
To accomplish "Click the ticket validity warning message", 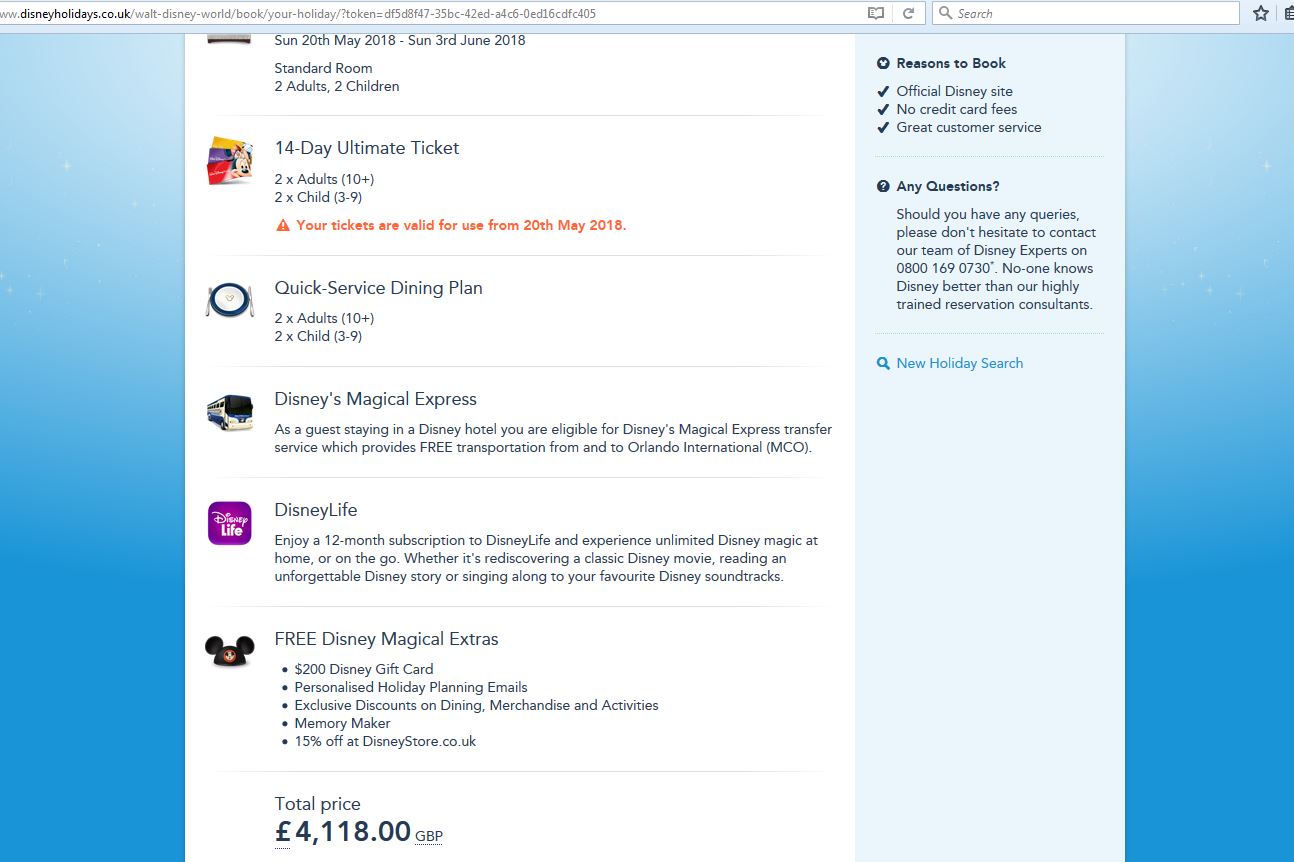I will (x=461, y=225).
